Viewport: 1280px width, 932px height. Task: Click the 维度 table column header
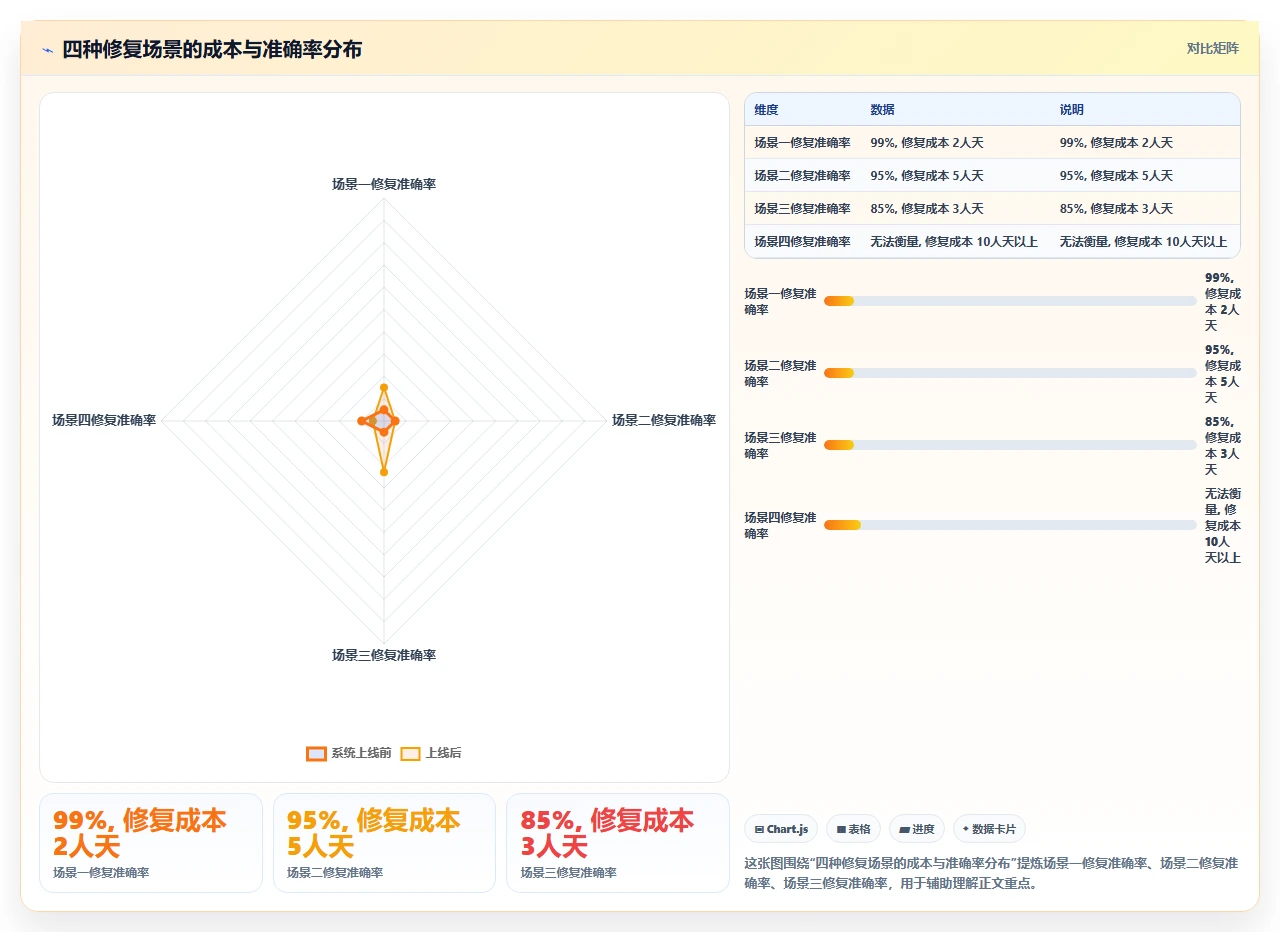[766, 109]
